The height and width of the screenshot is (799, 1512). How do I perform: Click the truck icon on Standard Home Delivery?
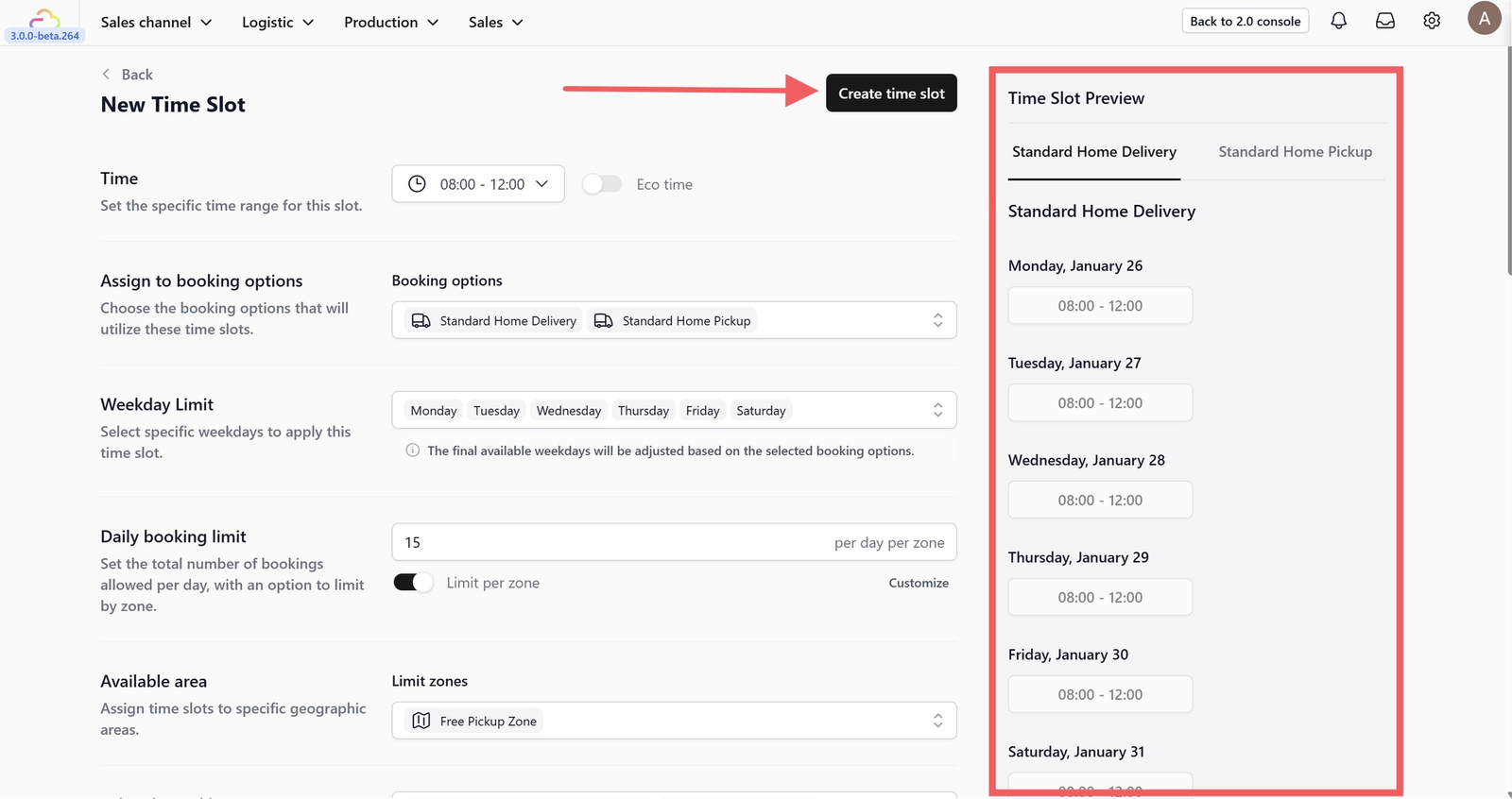point(421,321)
